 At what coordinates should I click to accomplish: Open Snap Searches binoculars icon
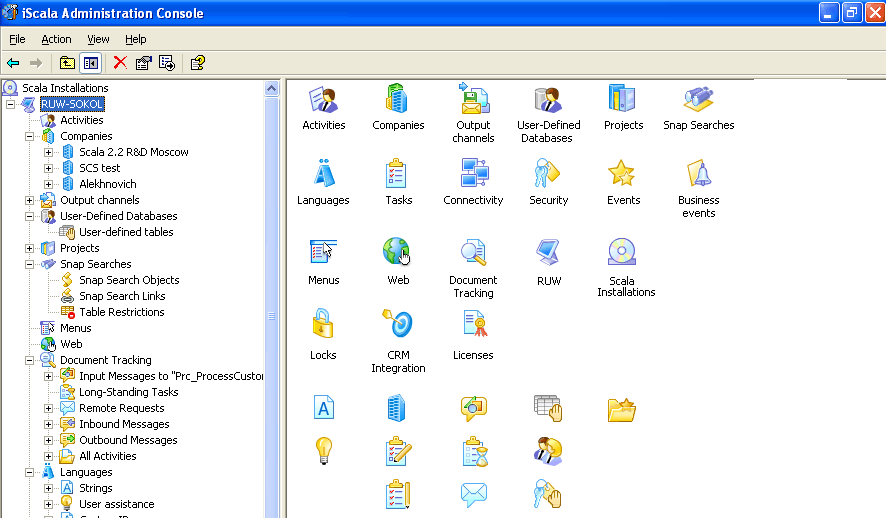(x=698, y=99)
